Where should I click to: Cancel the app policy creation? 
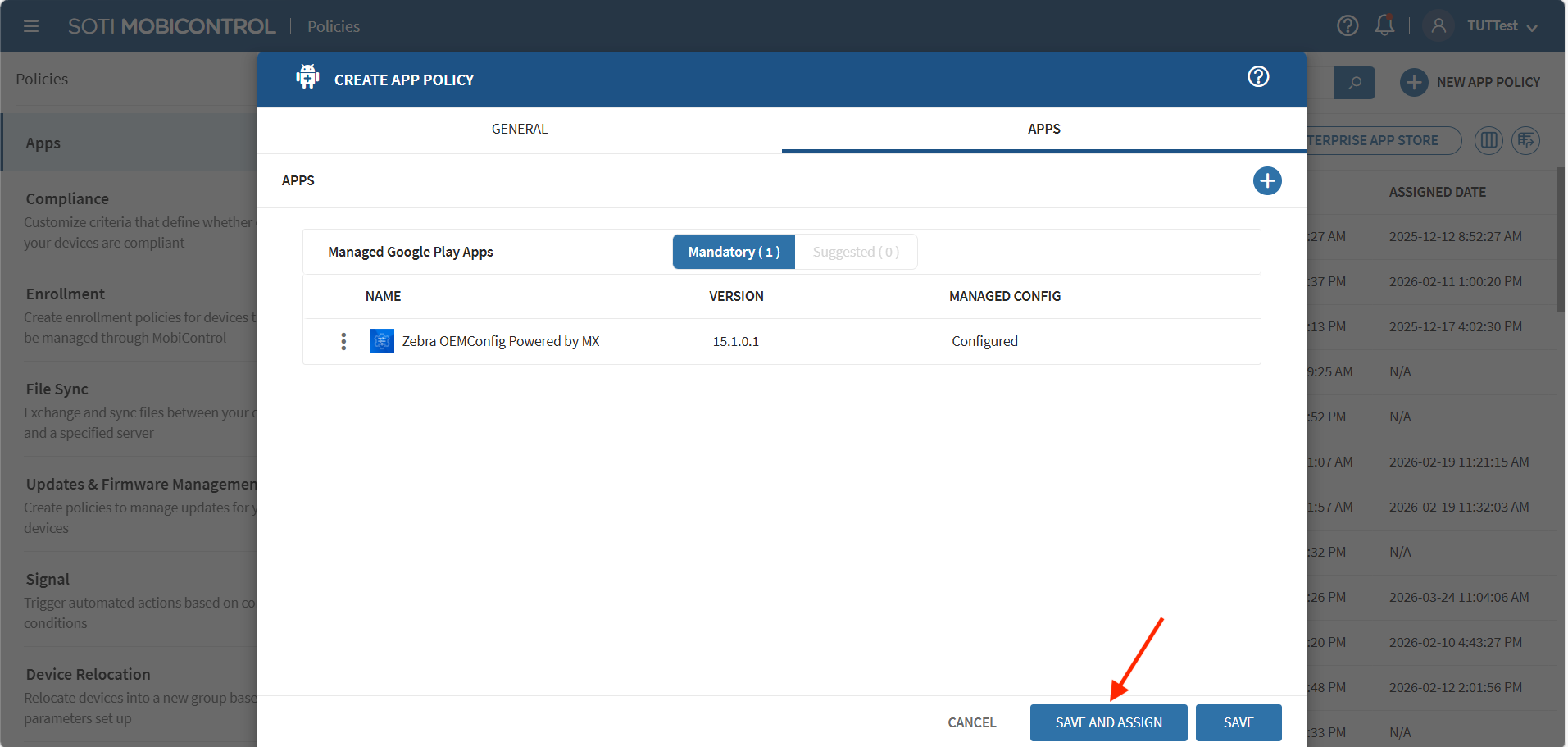click(971, 722)
